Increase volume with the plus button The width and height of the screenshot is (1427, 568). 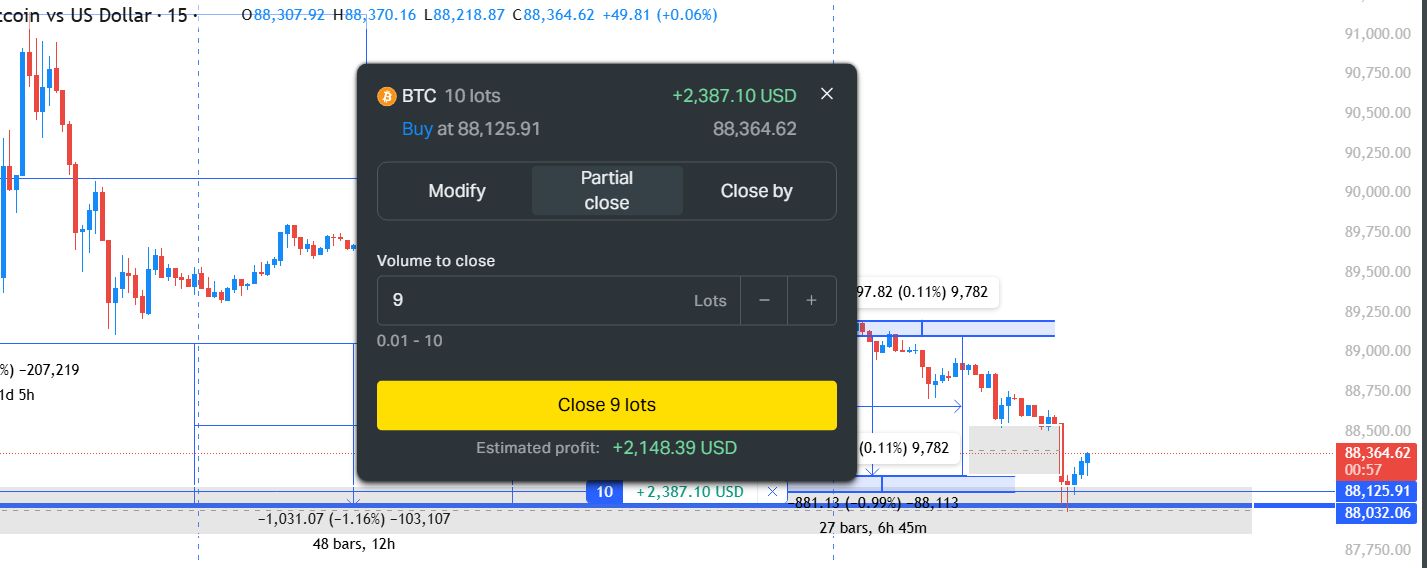pyautogui.click(x=812, y=301)
